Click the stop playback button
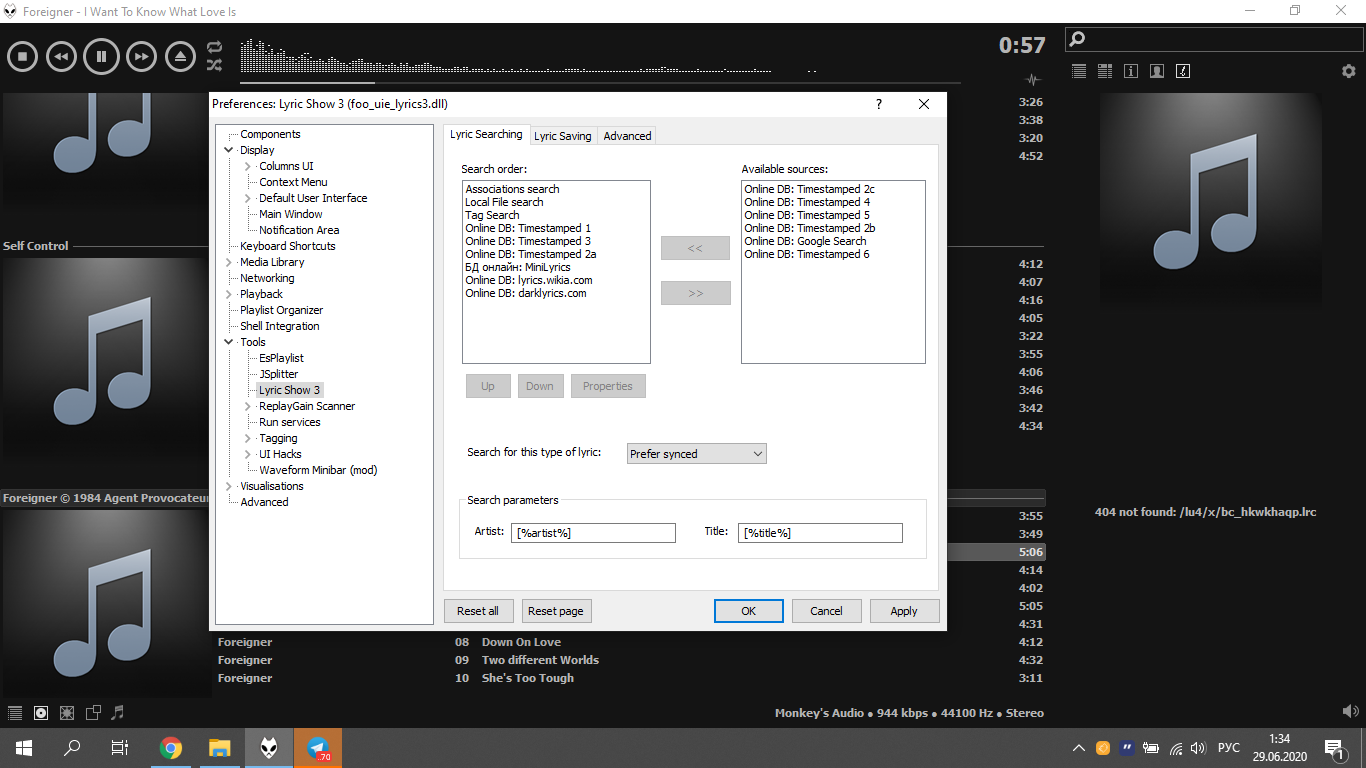This screenshot has height=768, width=1366. click(x=22, y=57)
